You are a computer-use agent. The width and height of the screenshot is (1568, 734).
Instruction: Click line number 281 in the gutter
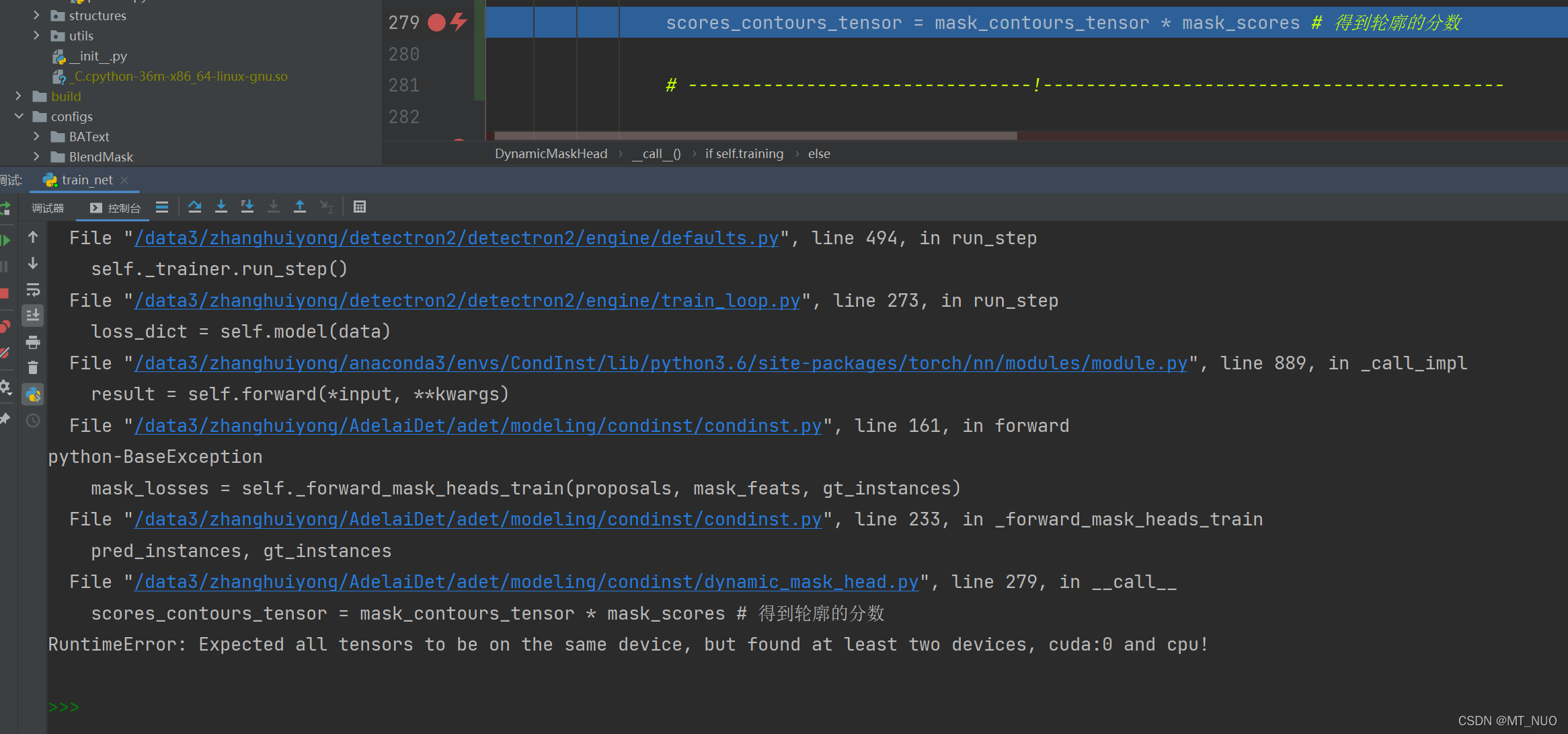click(x=404, y=85)
